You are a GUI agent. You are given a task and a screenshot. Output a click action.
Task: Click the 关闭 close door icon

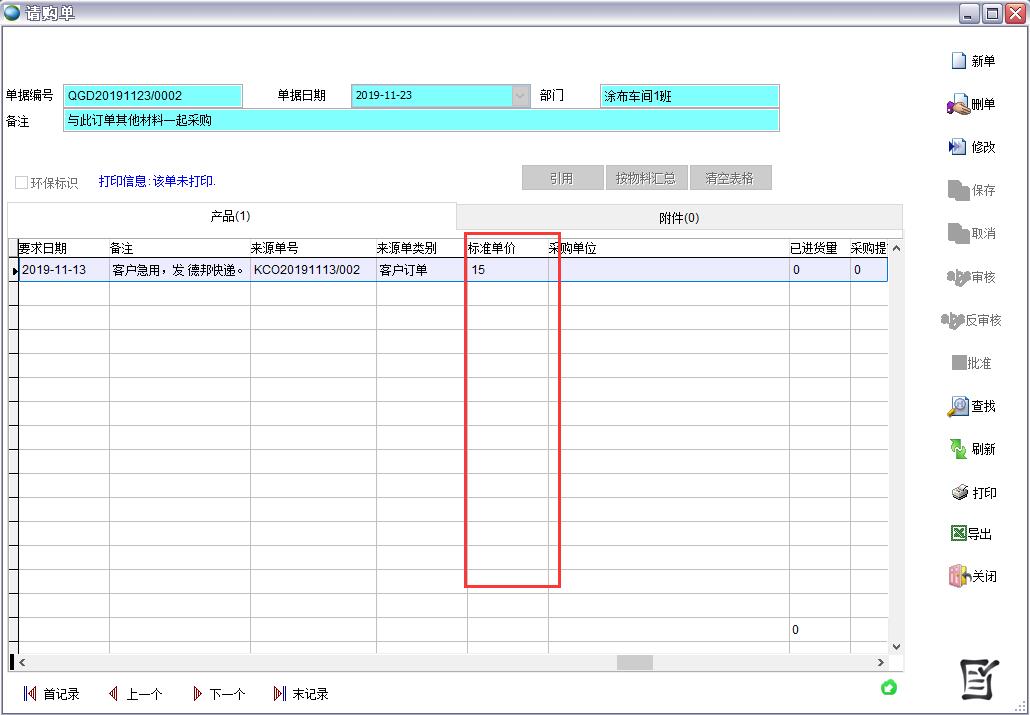coord(958,576)
